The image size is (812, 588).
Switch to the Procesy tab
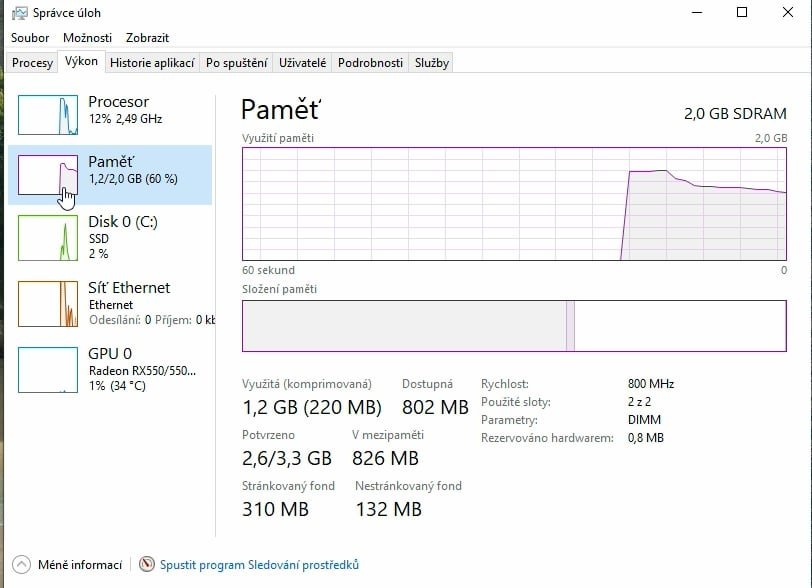click(31, 61)
